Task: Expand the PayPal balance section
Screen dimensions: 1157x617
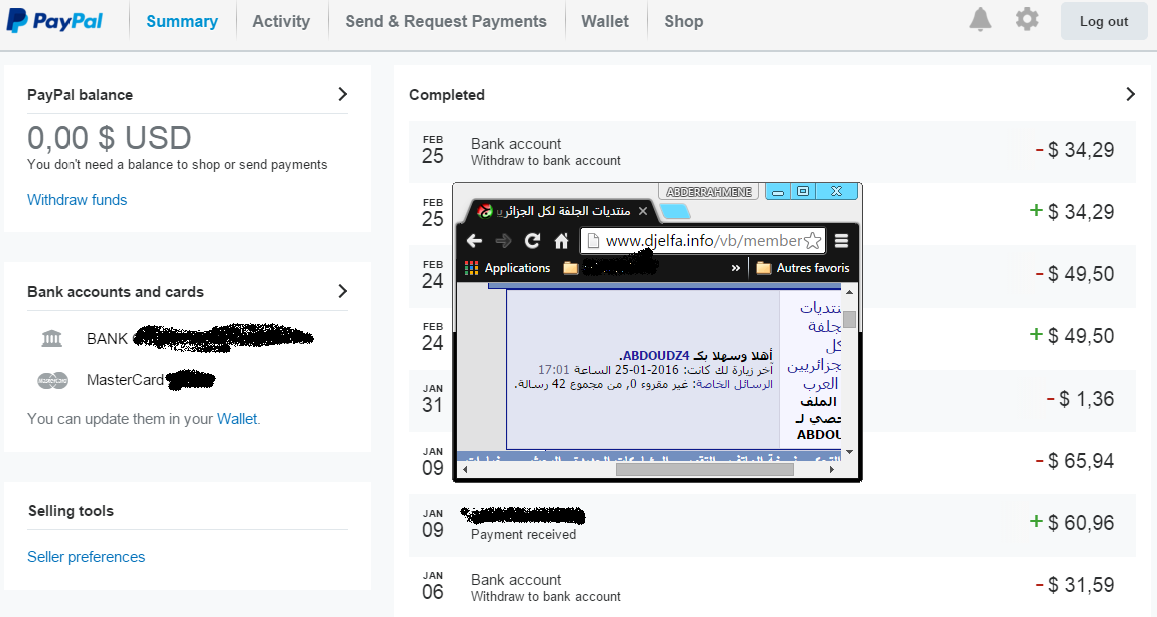Action: pos(342,94)
